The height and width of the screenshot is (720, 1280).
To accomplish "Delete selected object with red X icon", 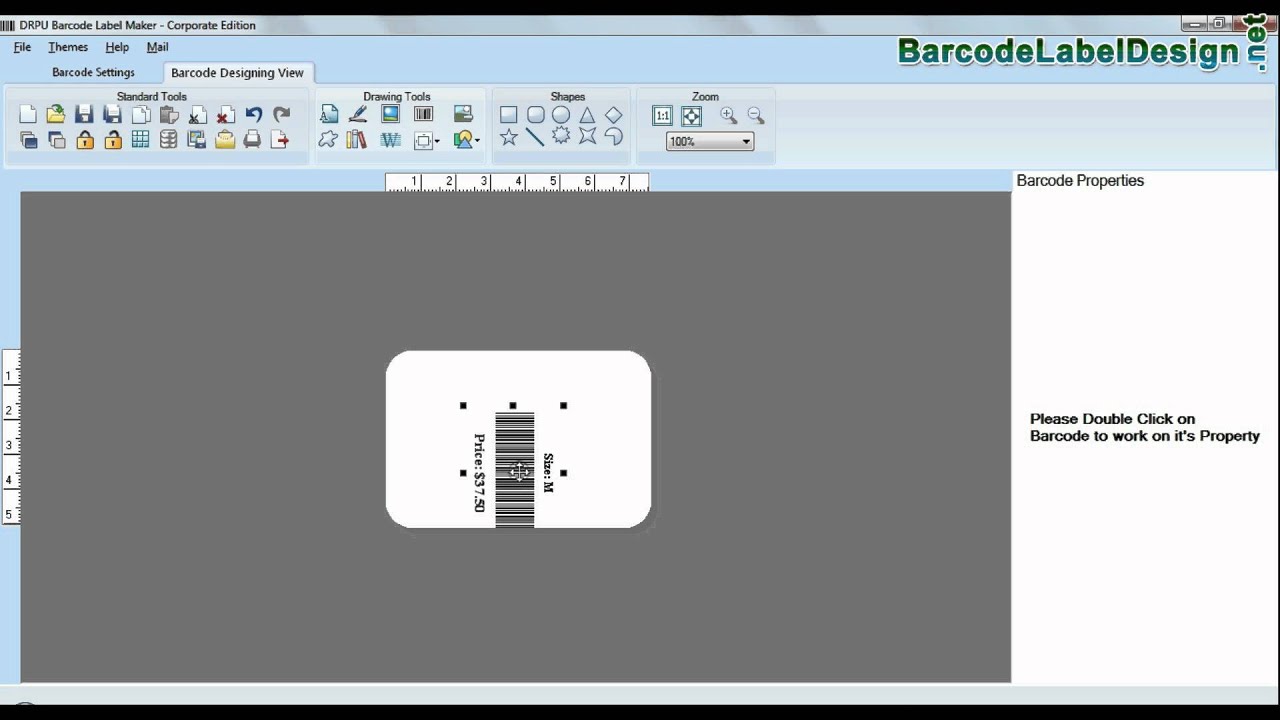I will pyautogui.click(x=226, y=115).
